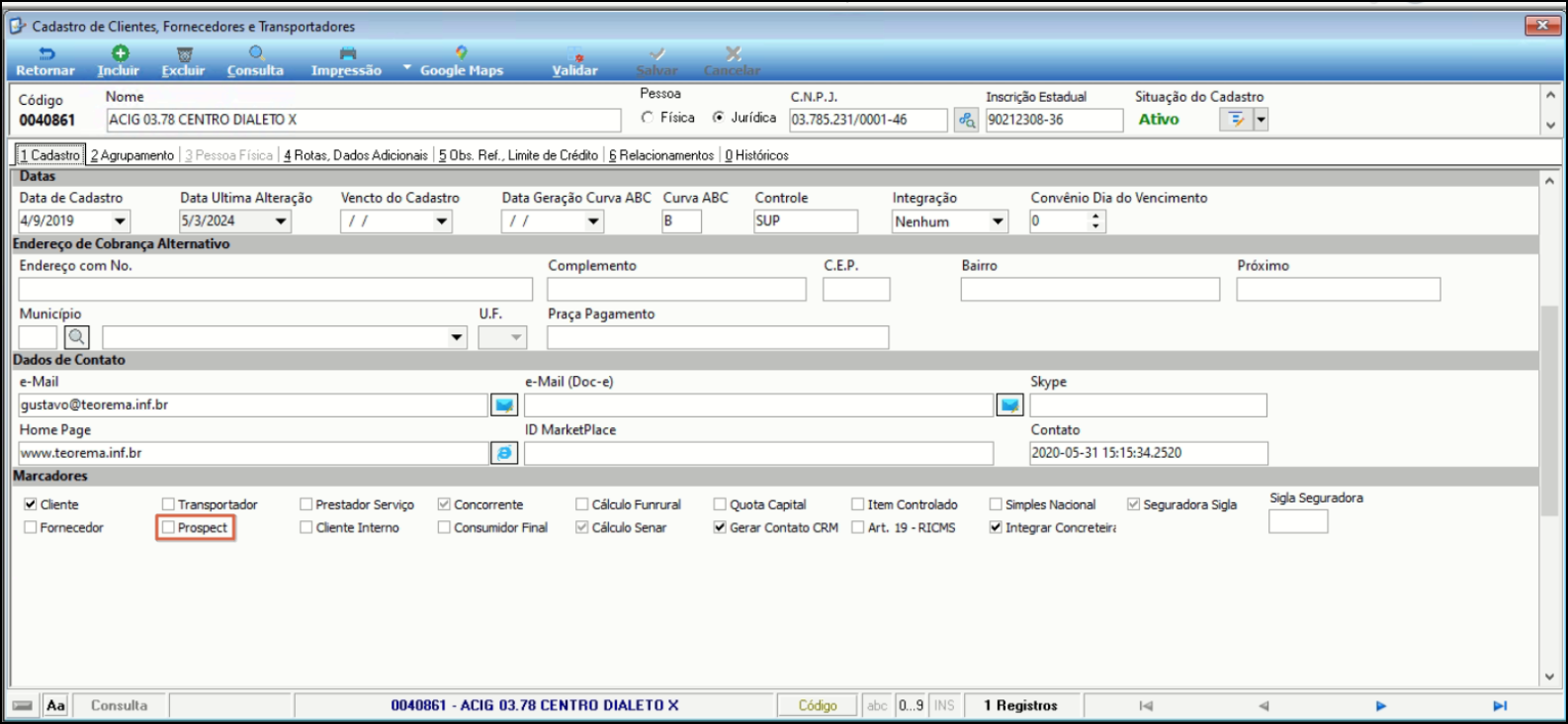The width and height of the screenshot is (1568, 724).
Task: Uncheck Gerar Contato CRM
Action: tap(720, 527)
